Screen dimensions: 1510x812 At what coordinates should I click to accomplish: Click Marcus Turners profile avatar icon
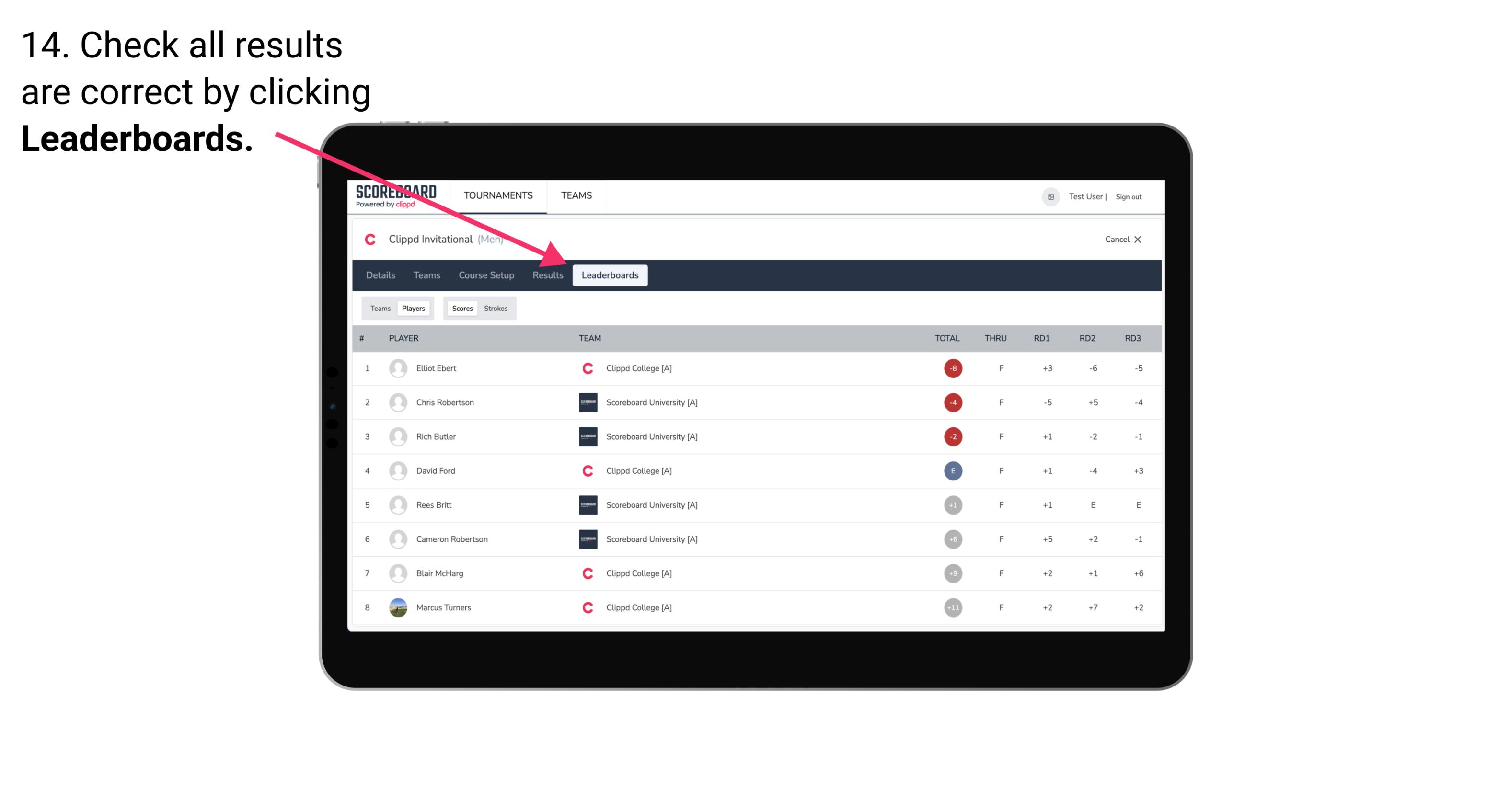397,607
